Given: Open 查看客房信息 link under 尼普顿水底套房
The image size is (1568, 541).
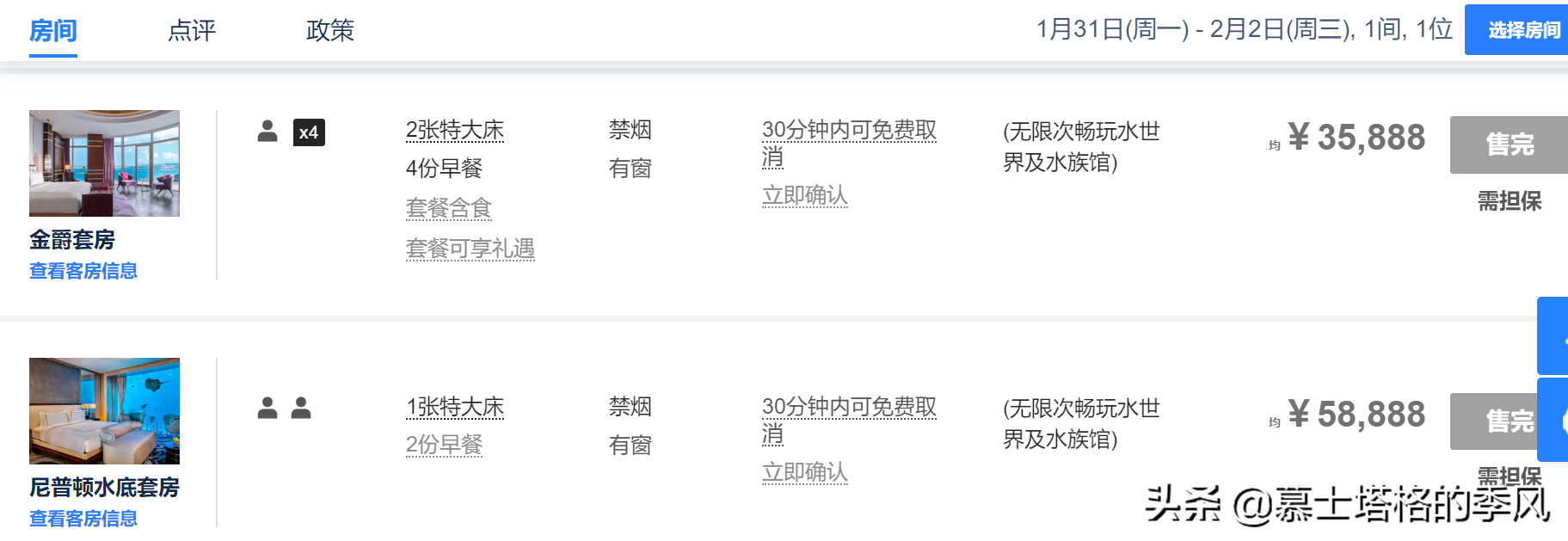Looking at the screenshot, I should tap(83, 519).
